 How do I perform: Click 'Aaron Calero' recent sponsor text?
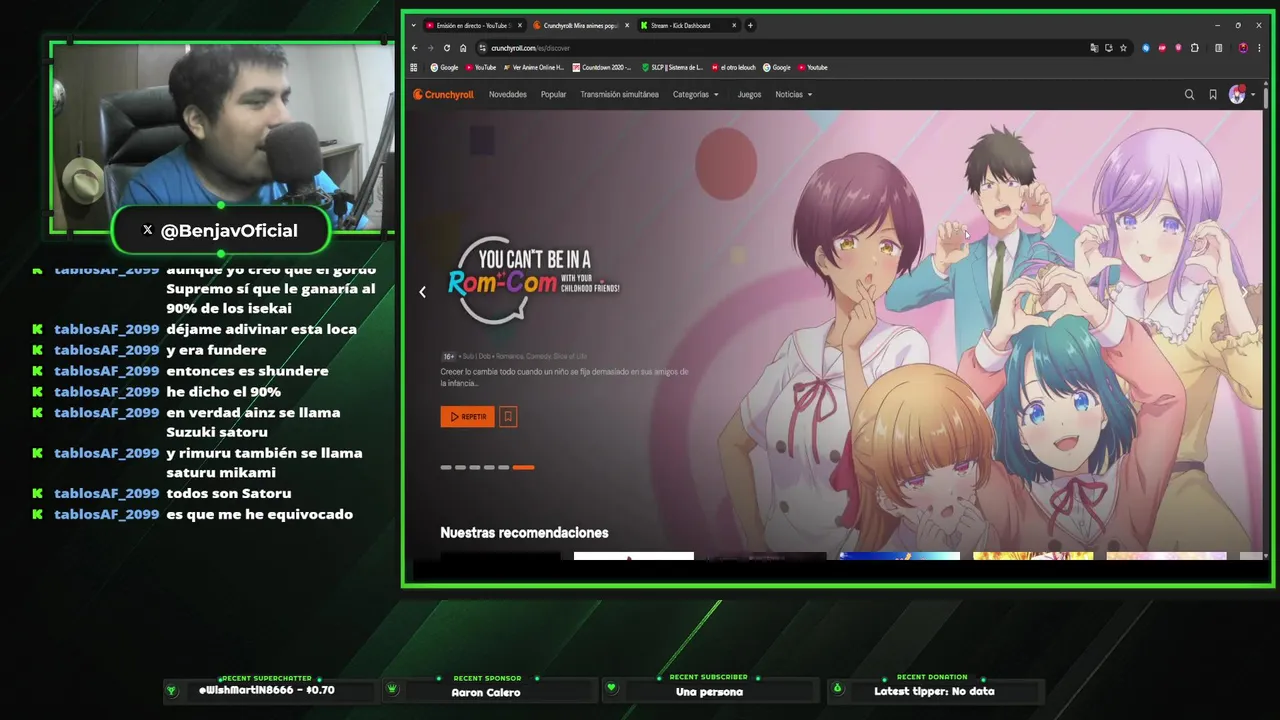[486, 692]
